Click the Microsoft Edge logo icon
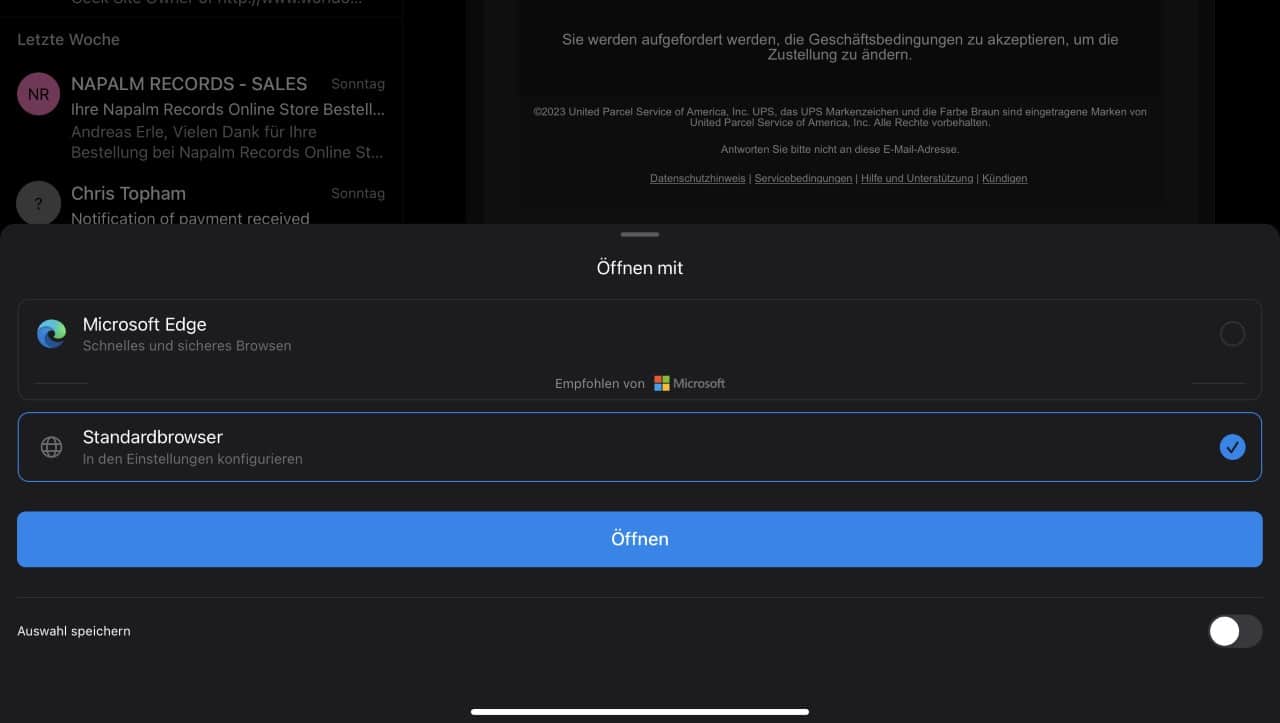The height and width of the screenshot is (723, 1280). pyautogui.click(x=51, y=334)
